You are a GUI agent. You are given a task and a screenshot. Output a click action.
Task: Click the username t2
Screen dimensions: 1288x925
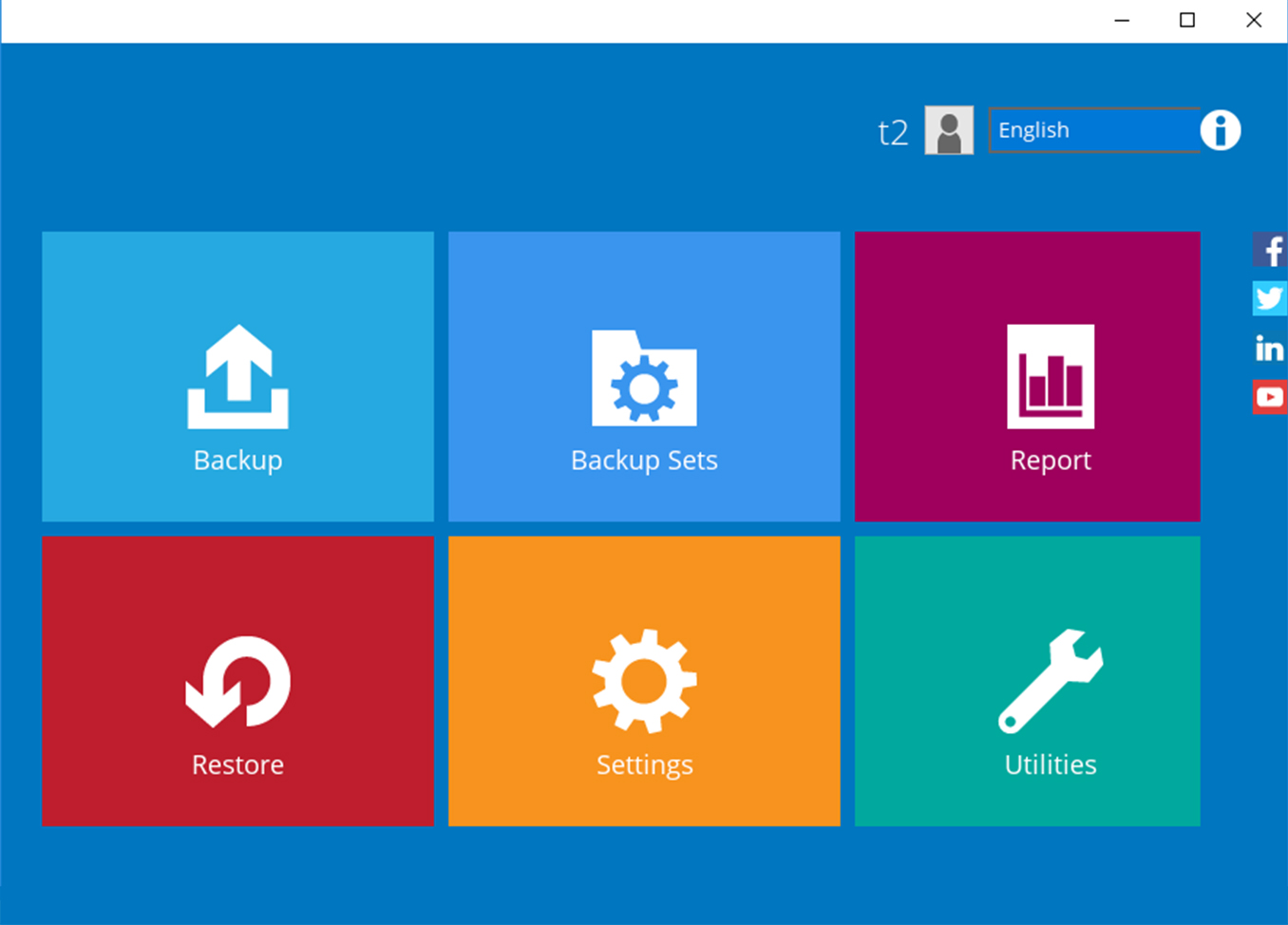click(893, 130)
